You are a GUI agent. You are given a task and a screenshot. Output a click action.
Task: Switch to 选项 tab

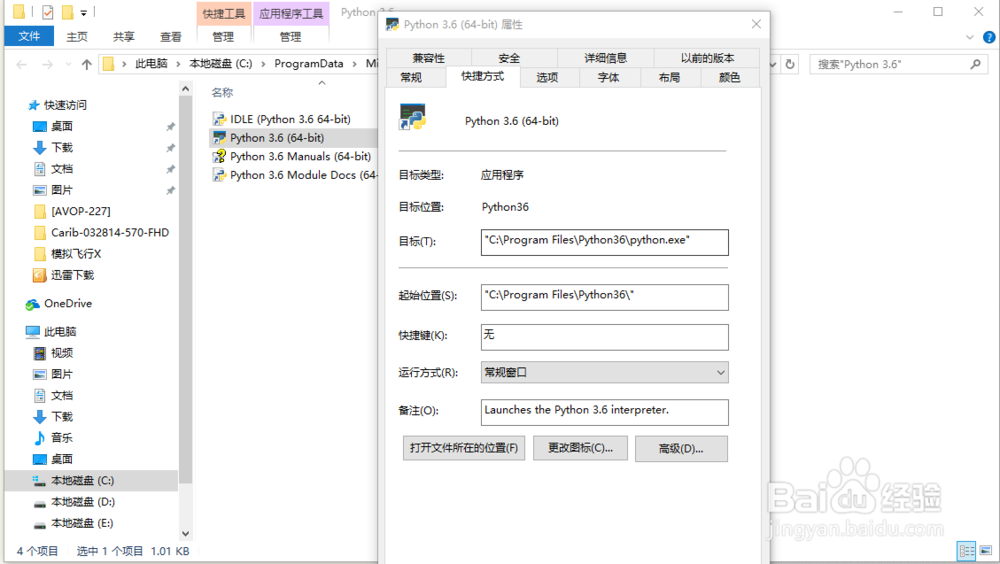547,78
